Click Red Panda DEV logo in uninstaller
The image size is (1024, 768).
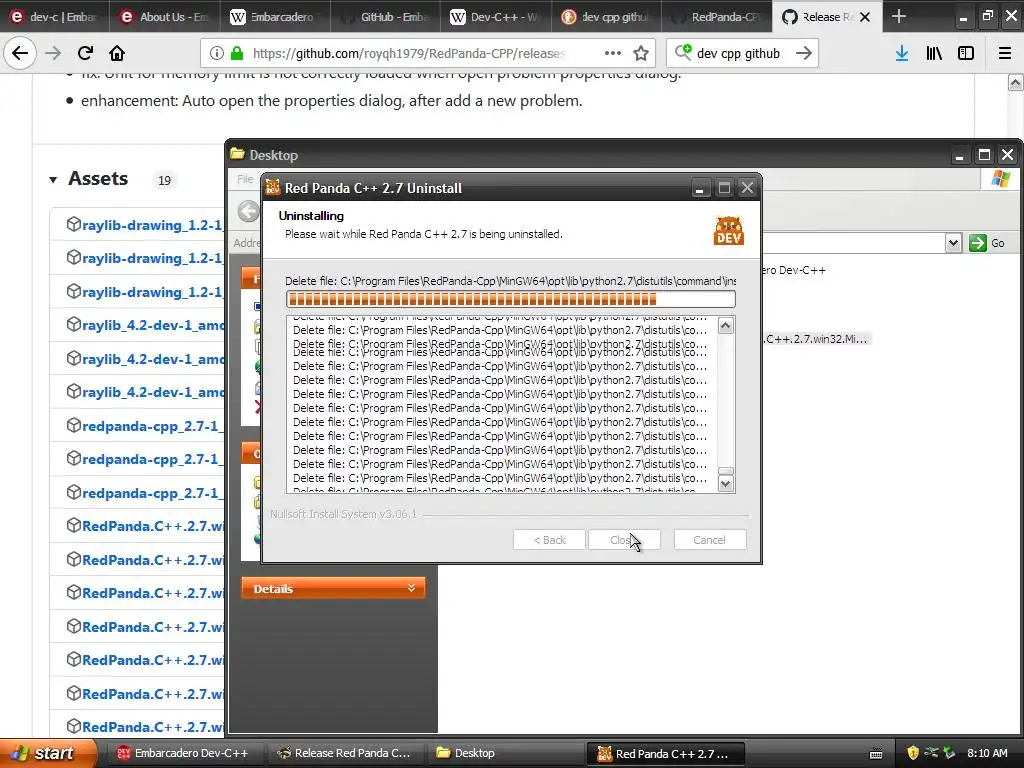click(x=729, y=231)
